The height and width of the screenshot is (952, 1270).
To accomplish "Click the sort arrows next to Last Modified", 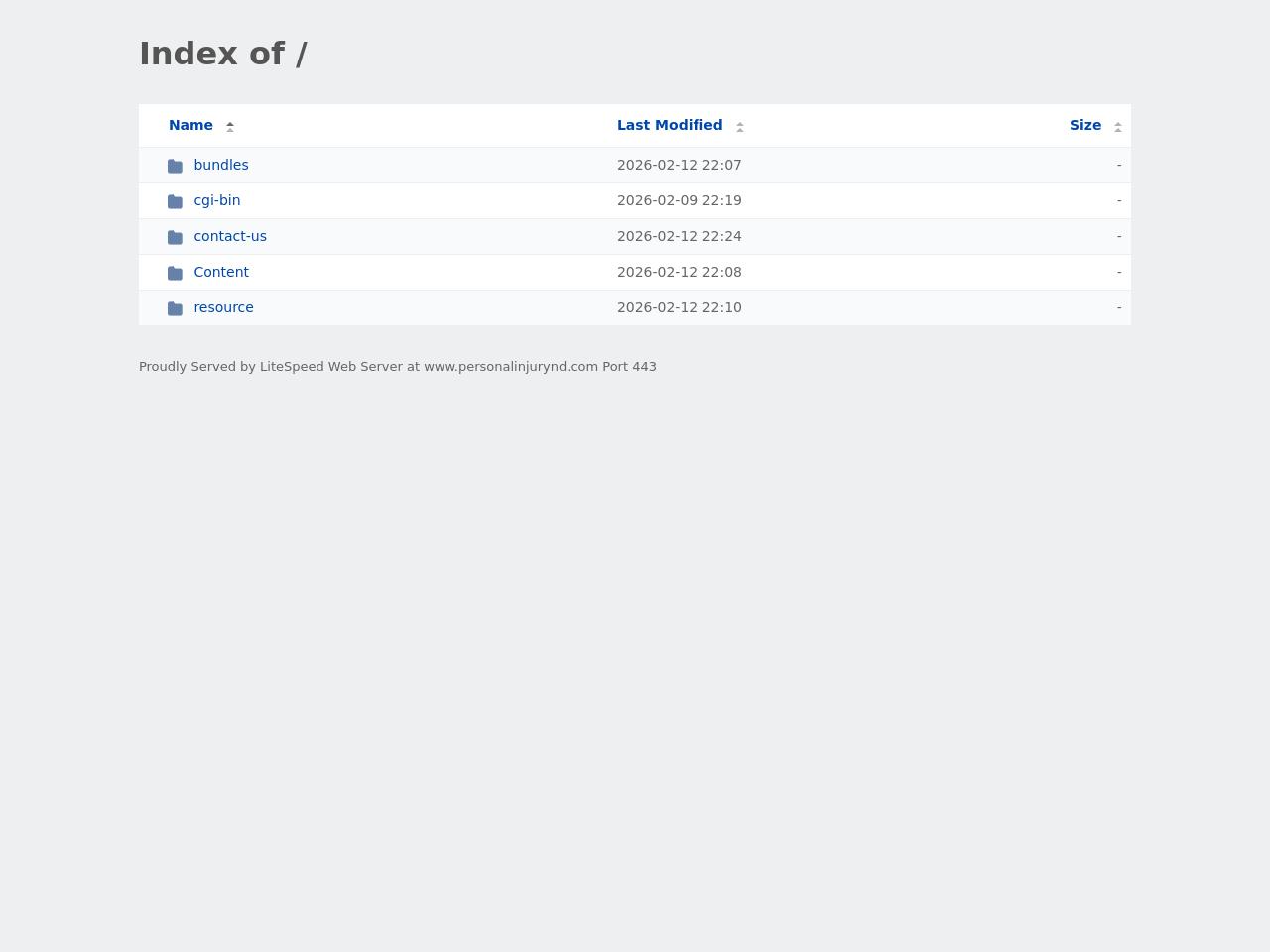I will 740,126.
